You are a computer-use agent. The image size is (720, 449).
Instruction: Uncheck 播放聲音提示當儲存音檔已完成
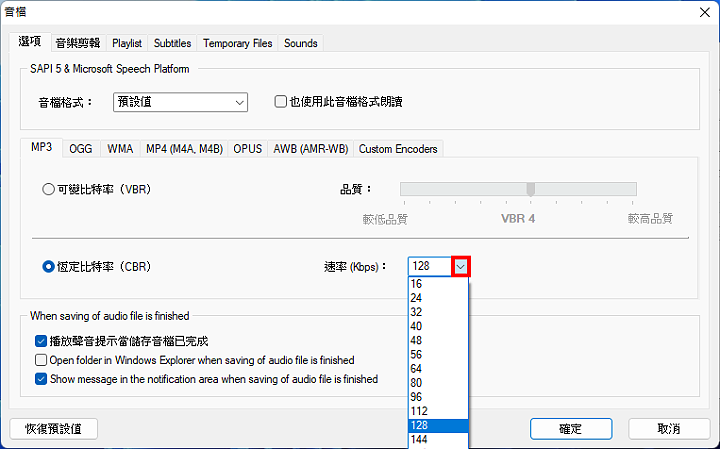click(x=41, y=341)
